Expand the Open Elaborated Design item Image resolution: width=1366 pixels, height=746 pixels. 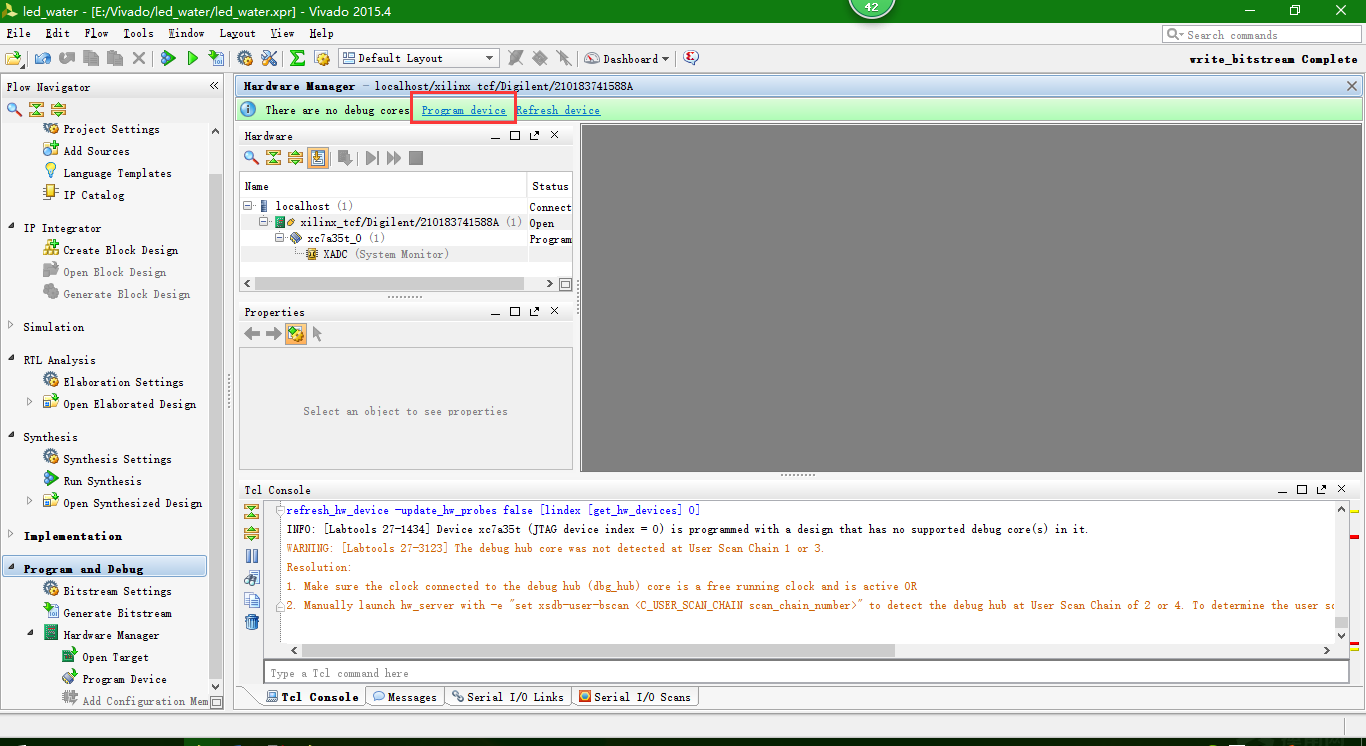[x=30, y=403]
